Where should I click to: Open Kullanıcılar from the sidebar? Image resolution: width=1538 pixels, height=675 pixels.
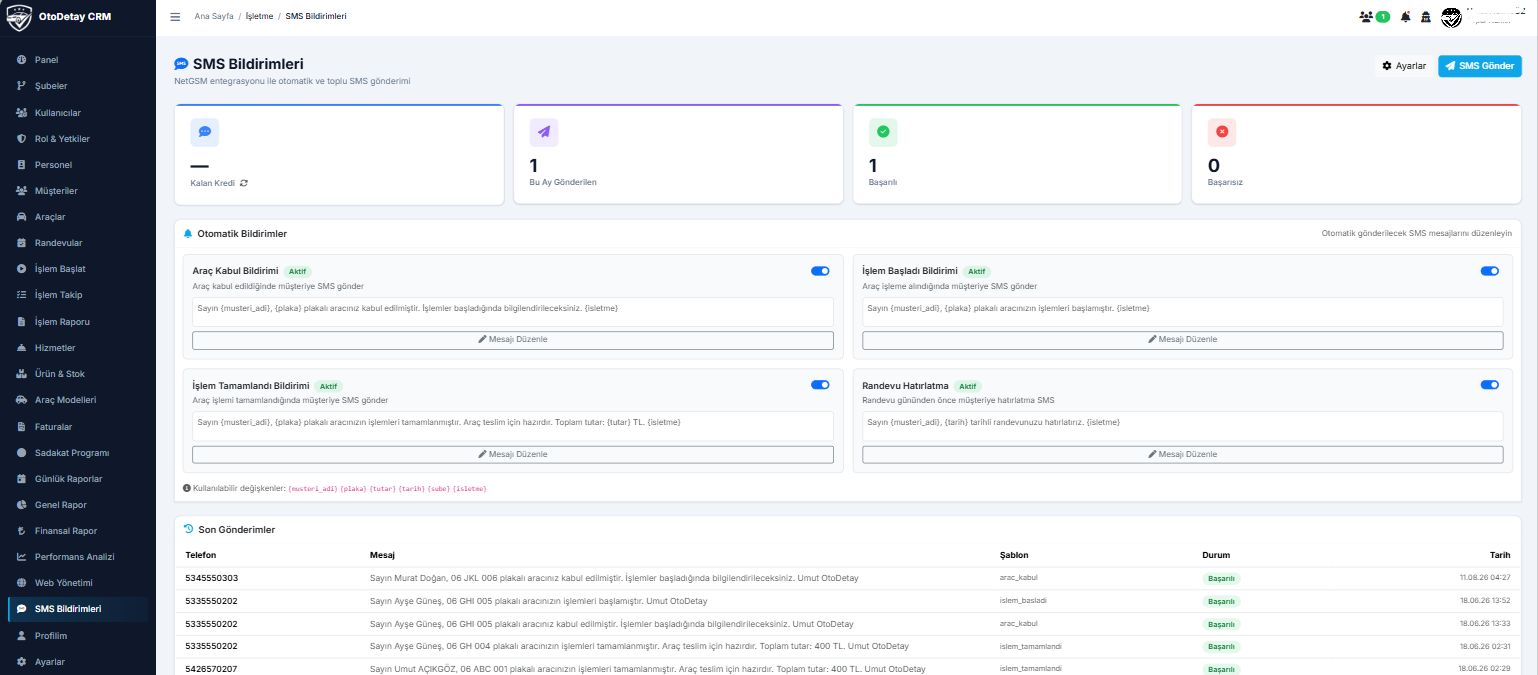pos(78,113)
